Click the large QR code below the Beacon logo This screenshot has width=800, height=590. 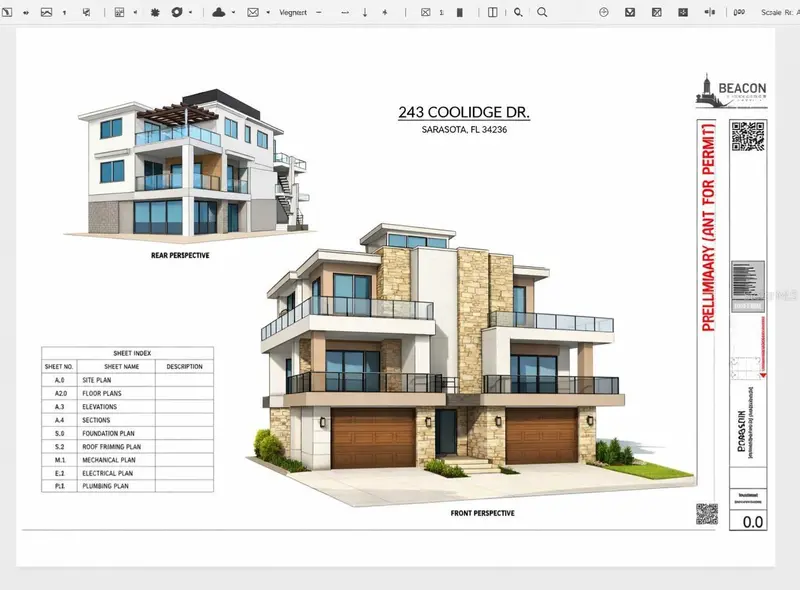pyautogui.click(x=748, y=136)
